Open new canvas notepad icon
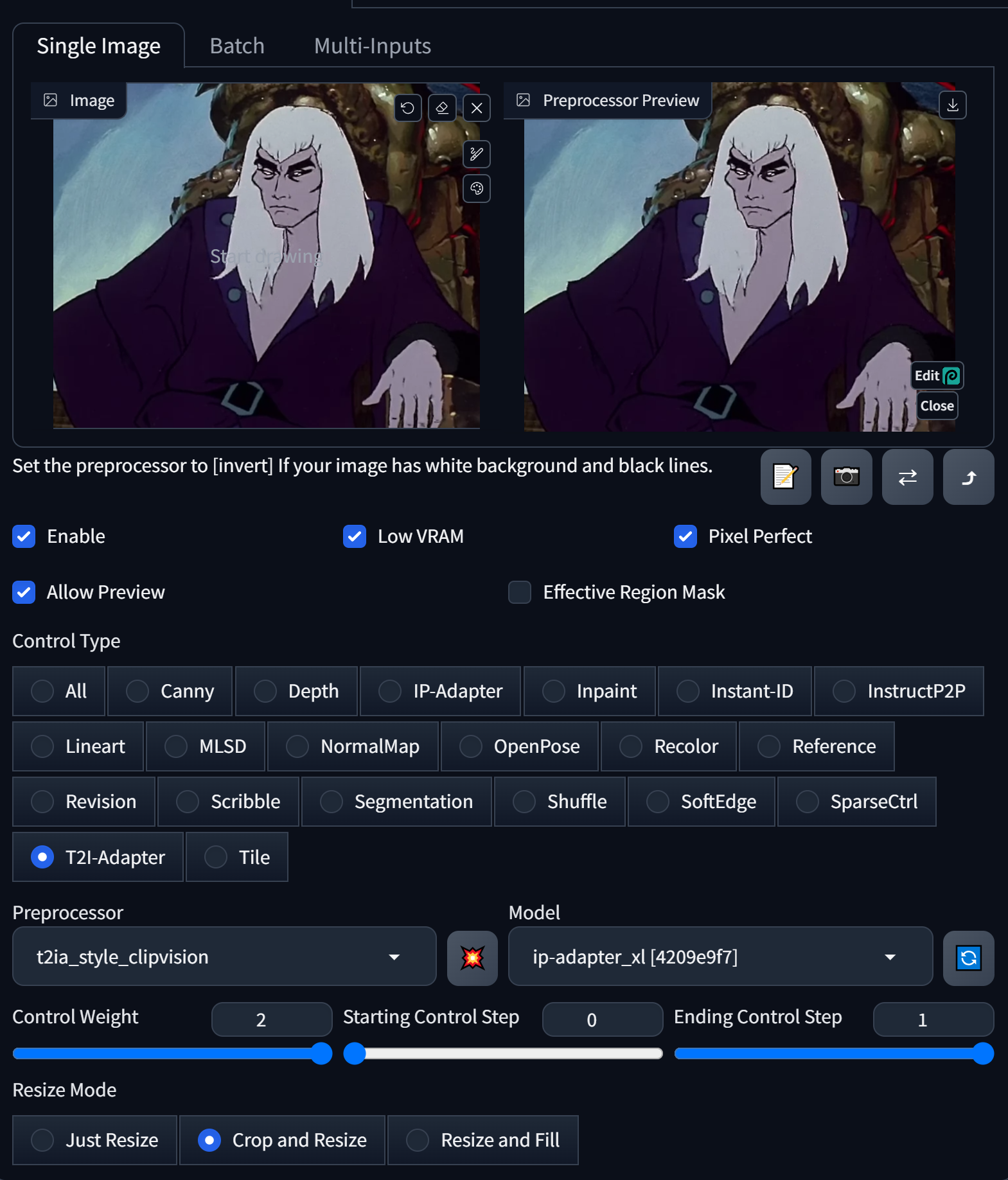 point(786,477)
